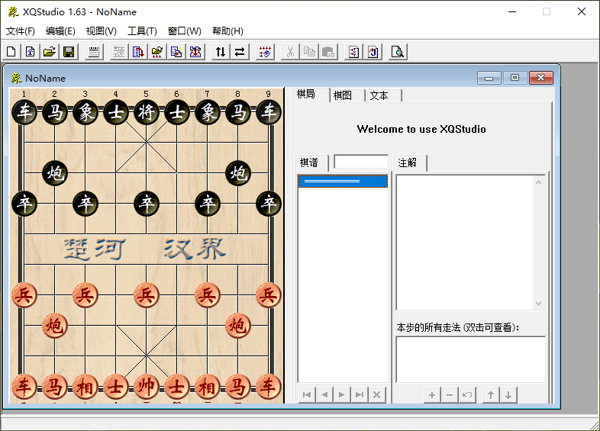Click the magnifier preview toolbar icon
The width and height of the screenshot is (600, 431).
pyautogui.click(x=397, y=51)
